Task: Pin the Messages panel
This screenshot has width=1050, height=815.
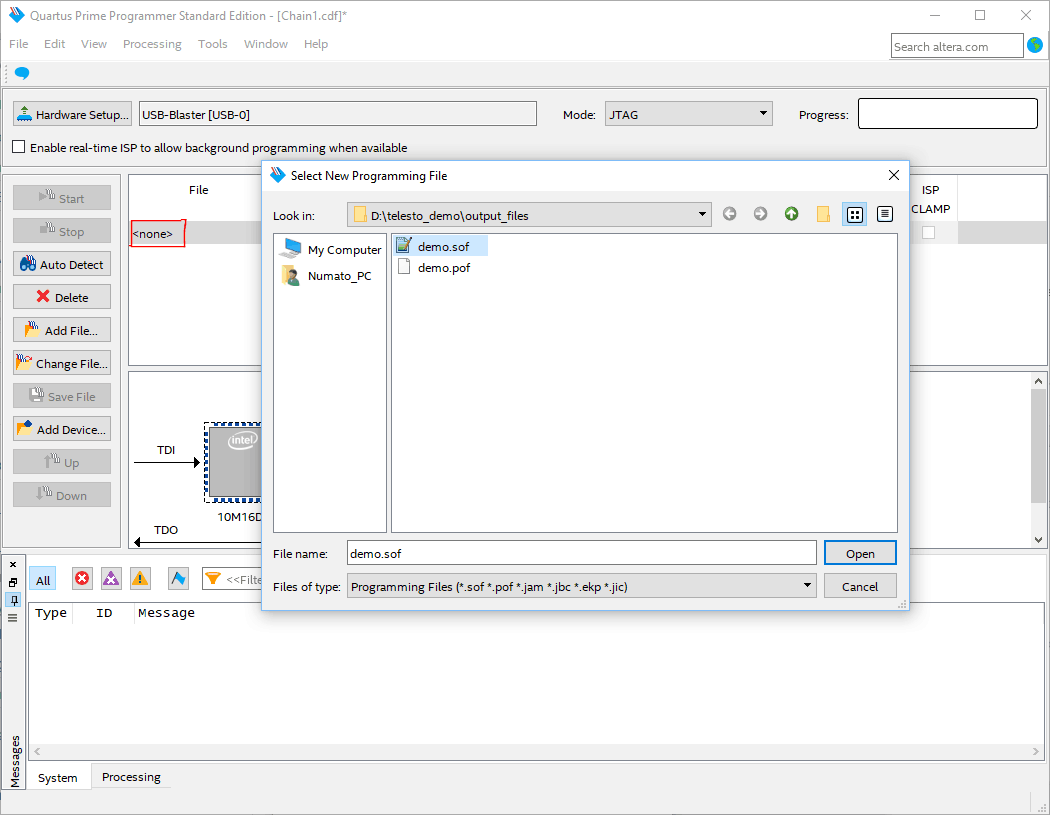Action: (13, 599)
